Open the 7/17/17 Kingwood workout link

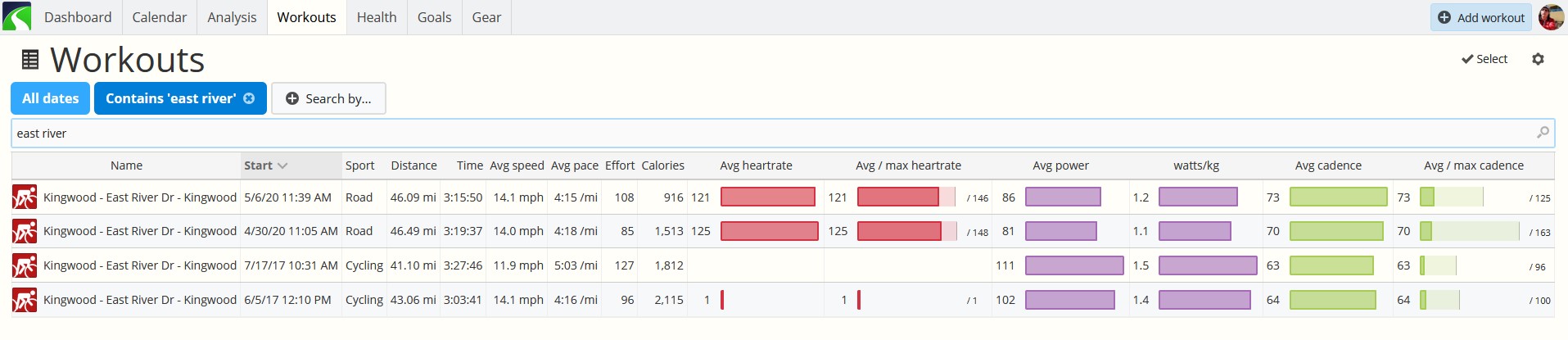pyautogui.click(x=140, y=265)
